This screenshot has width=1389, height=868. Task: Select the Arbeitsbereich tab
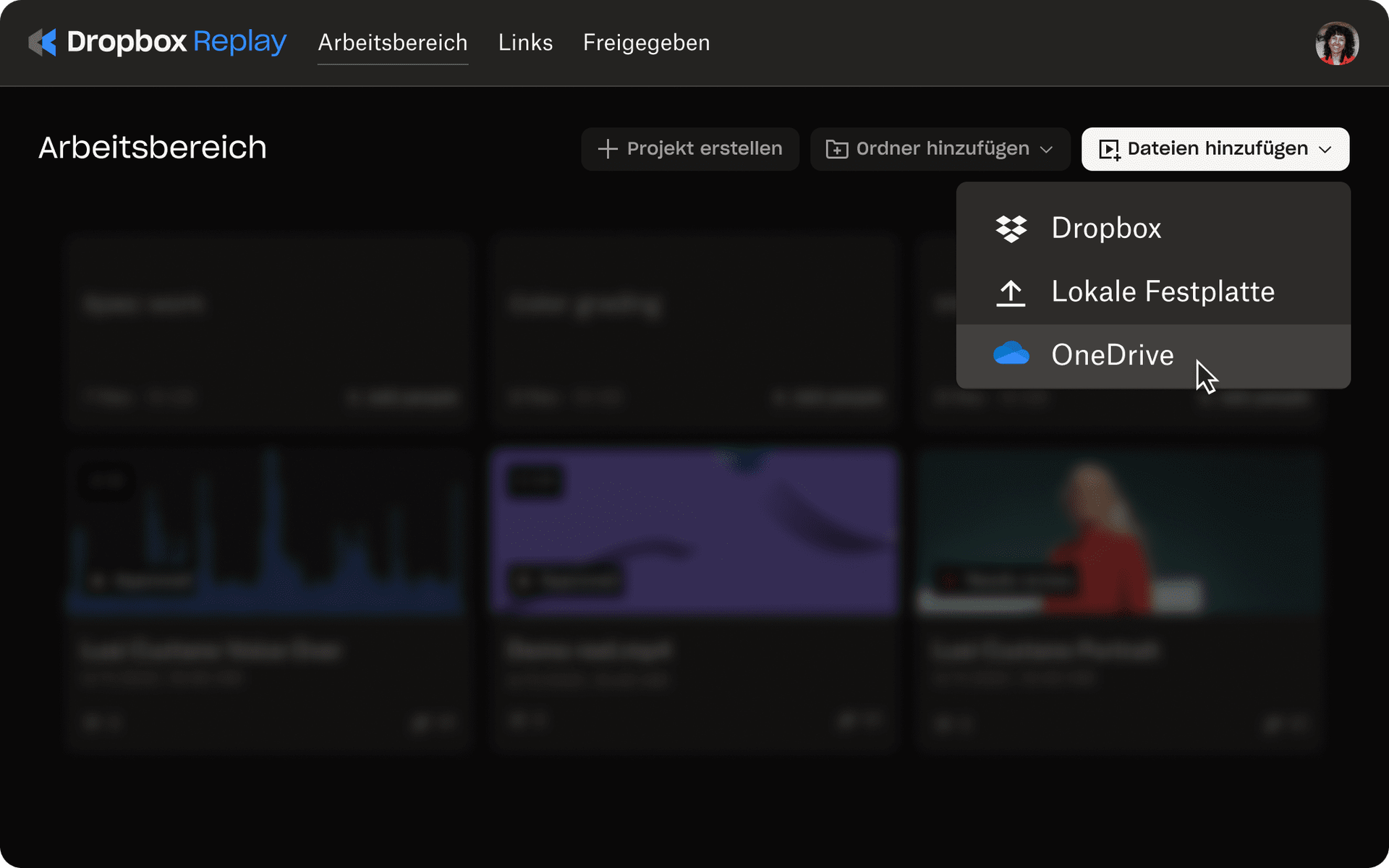(392, 43)
